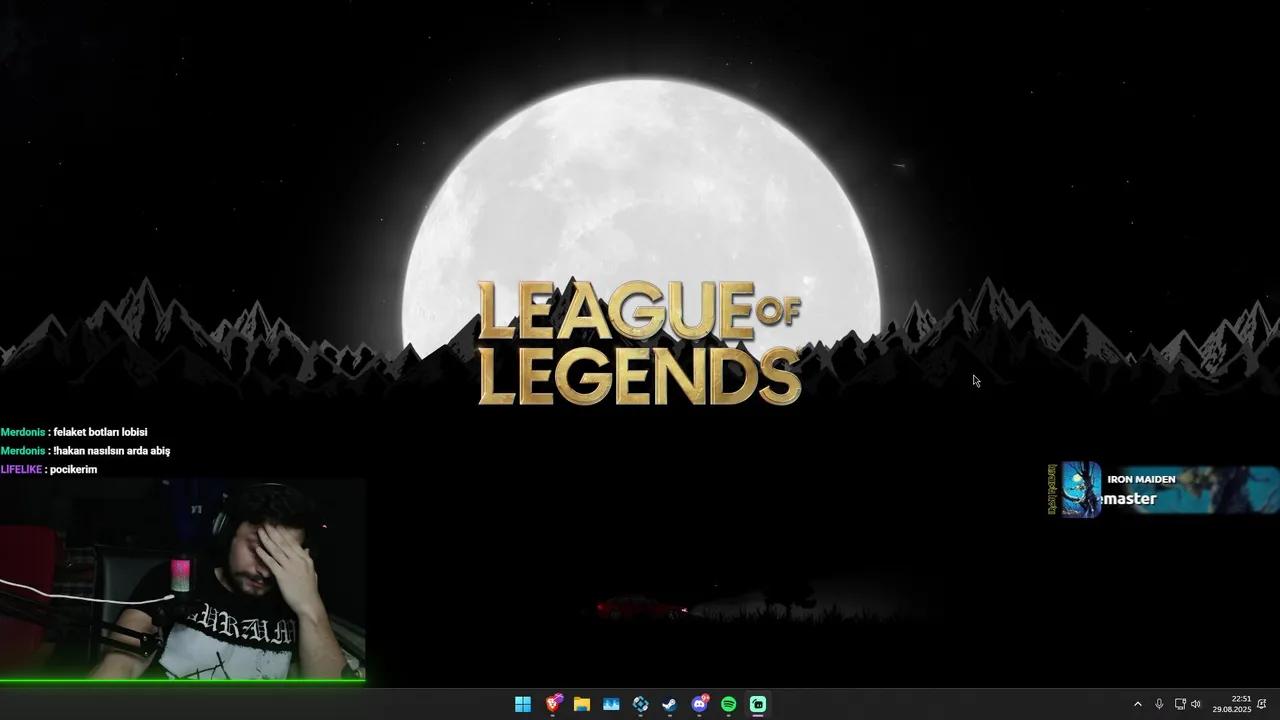Open the blue Photos app taskbar icon
The height and width of the screenshot is (720, 1280).
coord(611,704)
